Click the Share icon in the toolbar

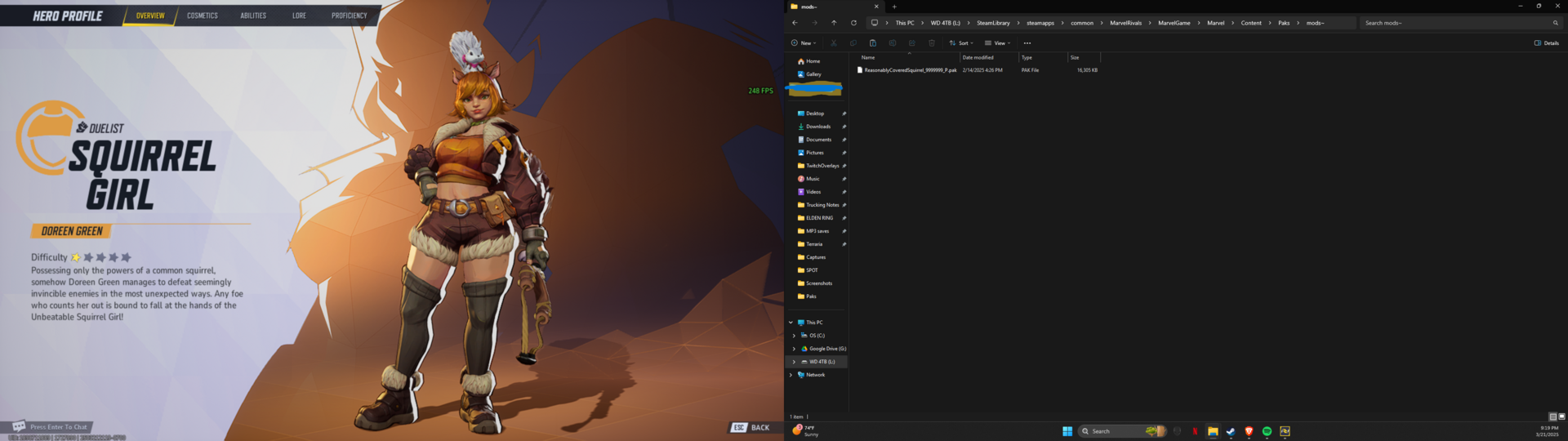(x=912, y=43)
